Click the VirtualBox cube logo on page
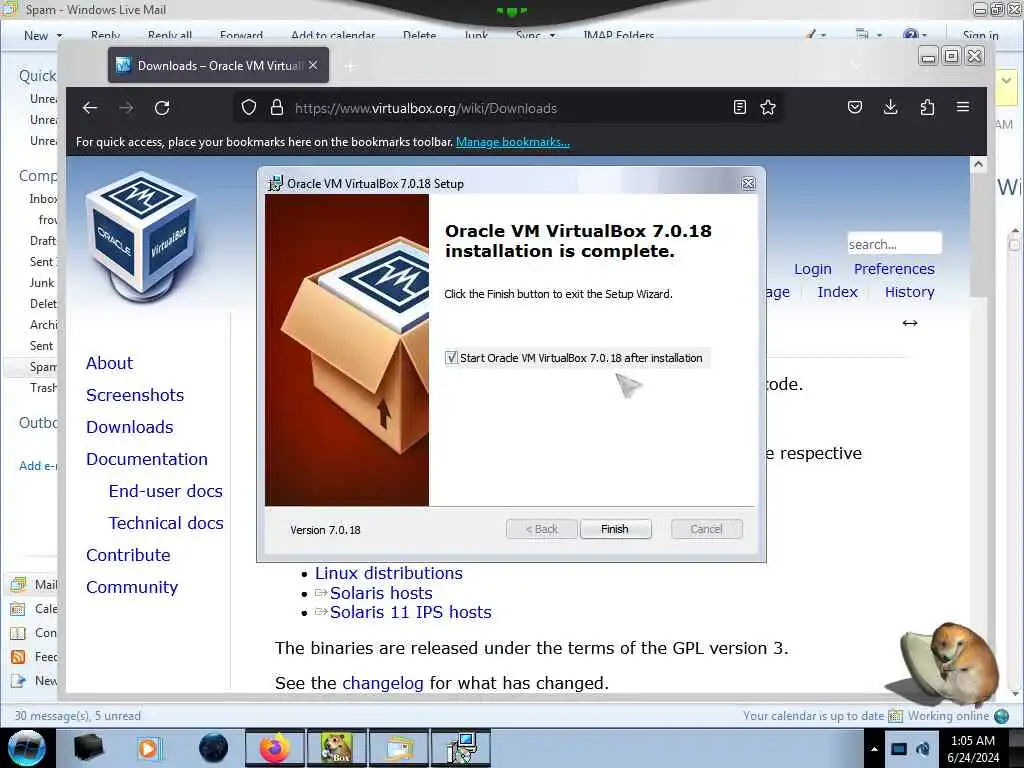Screen dimensions: 1024x768 [x=141, y=235]
